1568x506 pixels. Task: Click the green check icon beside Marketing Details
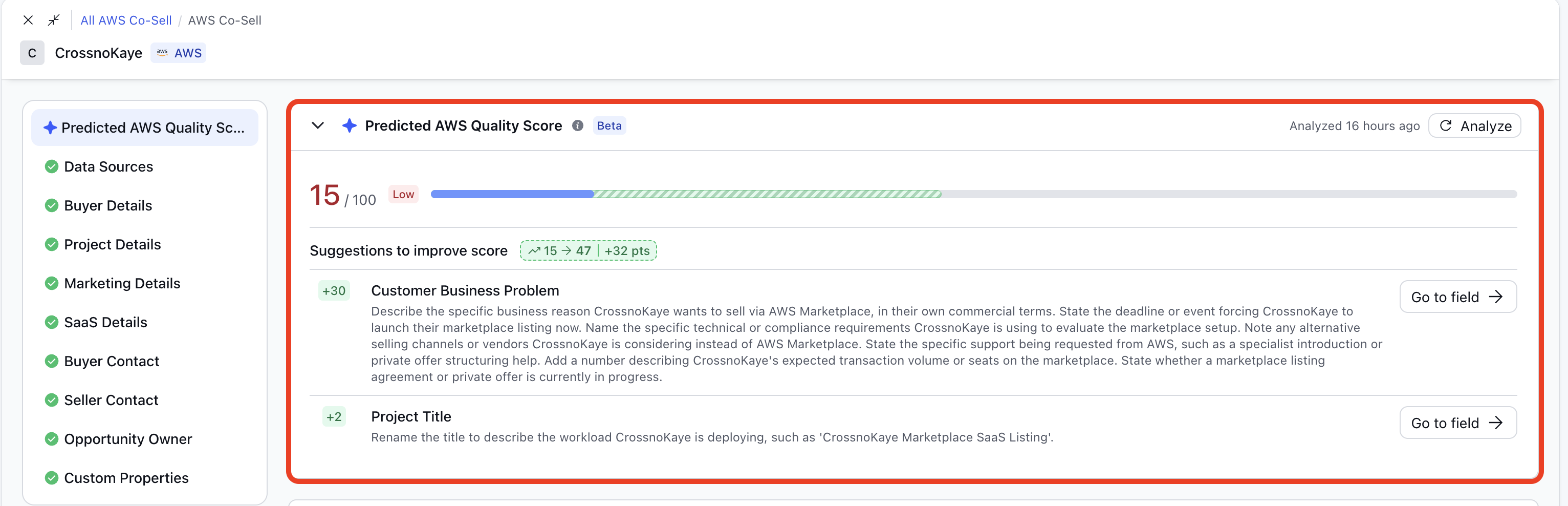coord(52,283)
